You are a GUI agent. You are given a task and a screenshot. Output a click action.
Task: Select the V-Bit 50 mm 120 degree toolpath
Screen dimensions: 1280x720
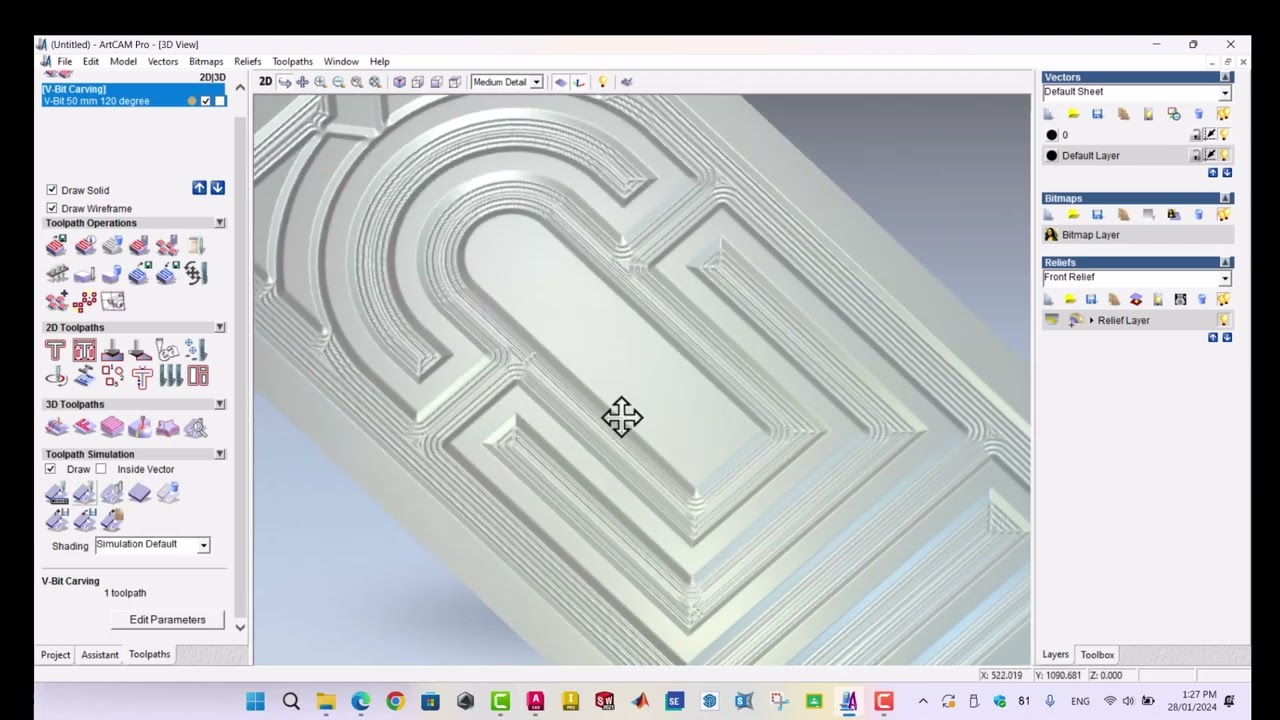96,101
